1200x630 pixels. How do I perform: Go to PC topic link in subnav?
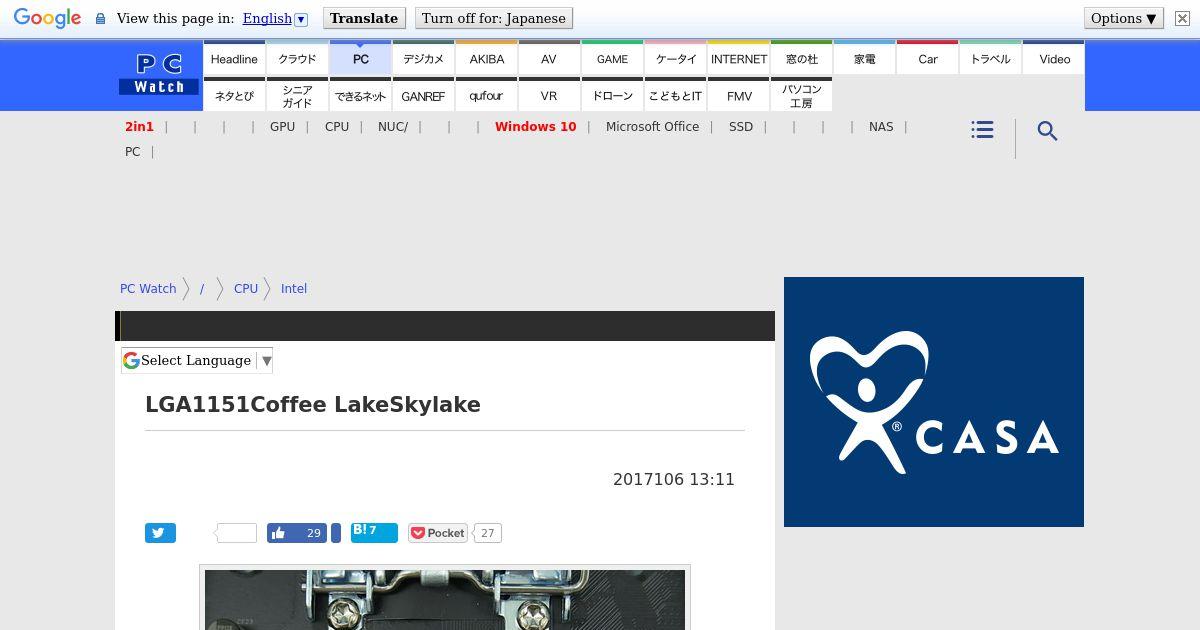pos(132,152)
